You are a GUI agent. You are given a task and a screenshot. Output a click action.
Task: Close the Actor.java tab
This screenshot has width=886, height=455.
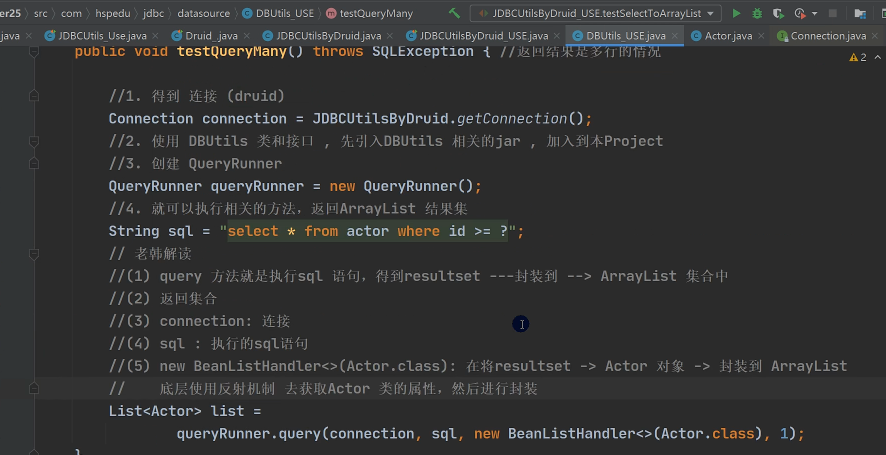point(761,36)
